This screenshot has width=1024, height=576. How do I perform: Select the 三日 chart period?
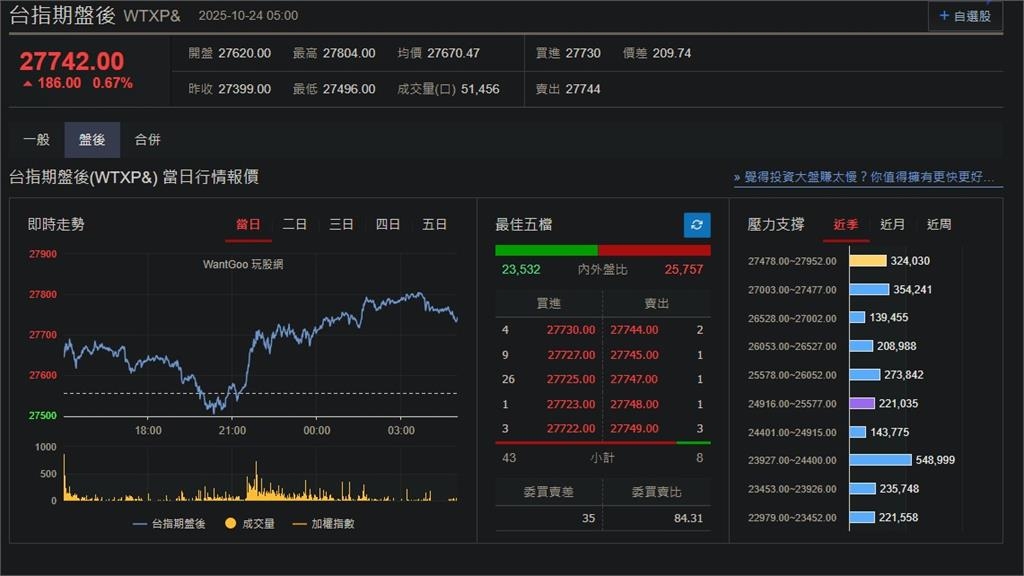coord(341,224)
